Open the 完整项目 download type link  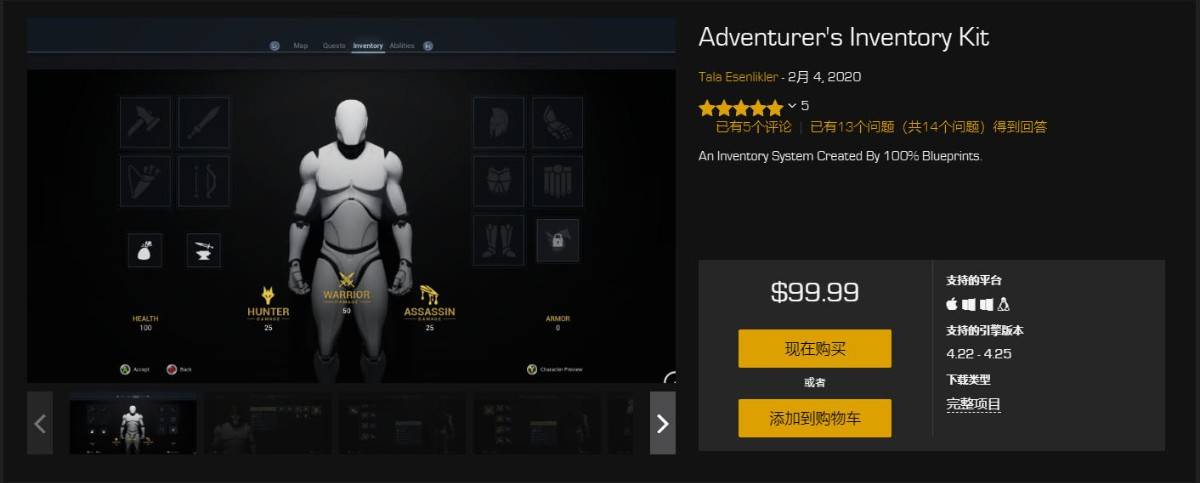point(974,404)
